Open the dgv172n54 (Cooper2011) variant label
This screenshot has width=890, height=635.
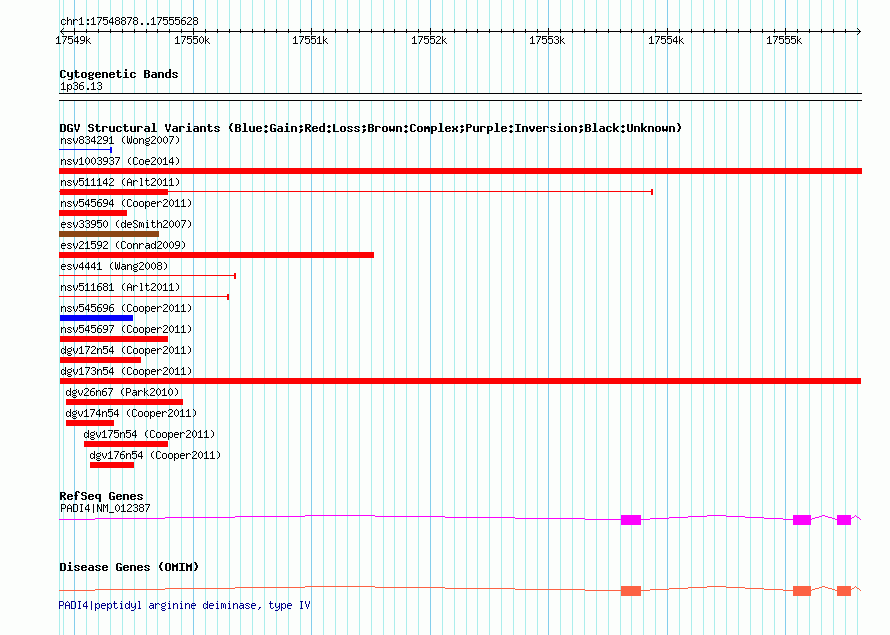click(x=126, y=350)
